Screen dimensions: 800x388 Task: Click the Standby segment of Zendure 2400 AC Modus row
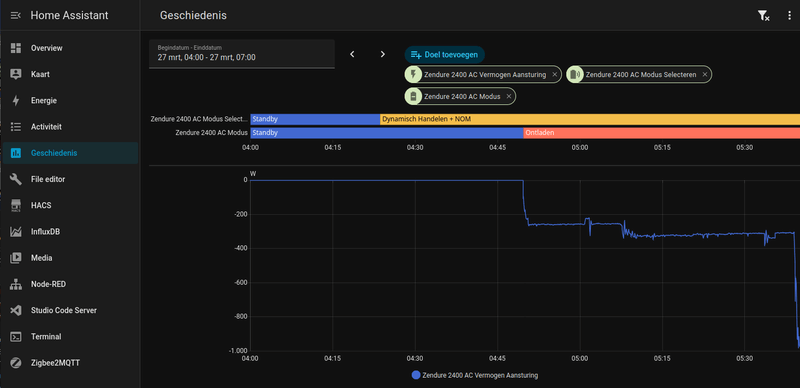point(387,133)
